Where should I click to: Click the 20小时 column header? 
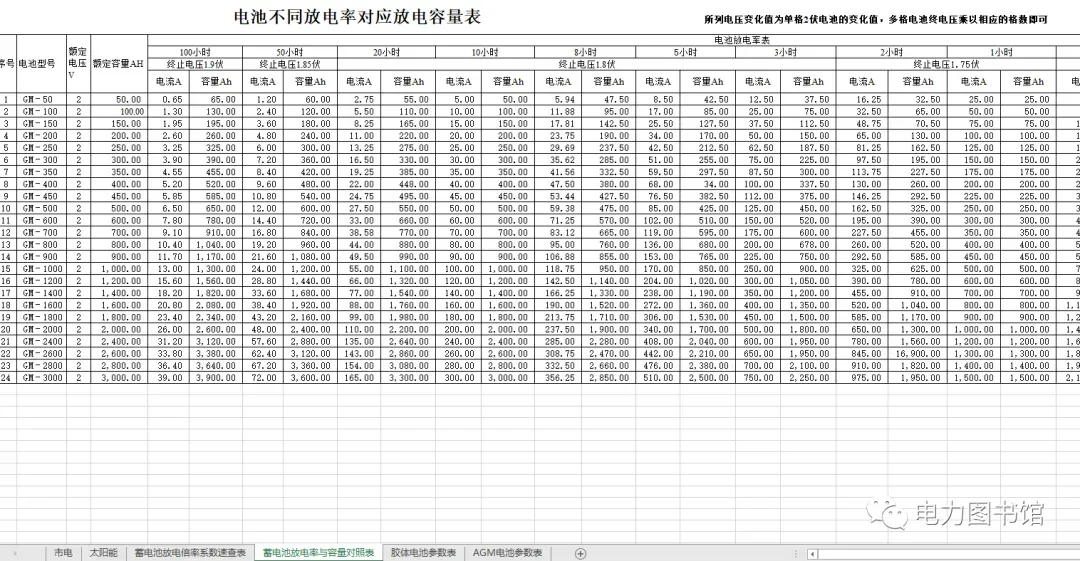(x=386, y=52)
